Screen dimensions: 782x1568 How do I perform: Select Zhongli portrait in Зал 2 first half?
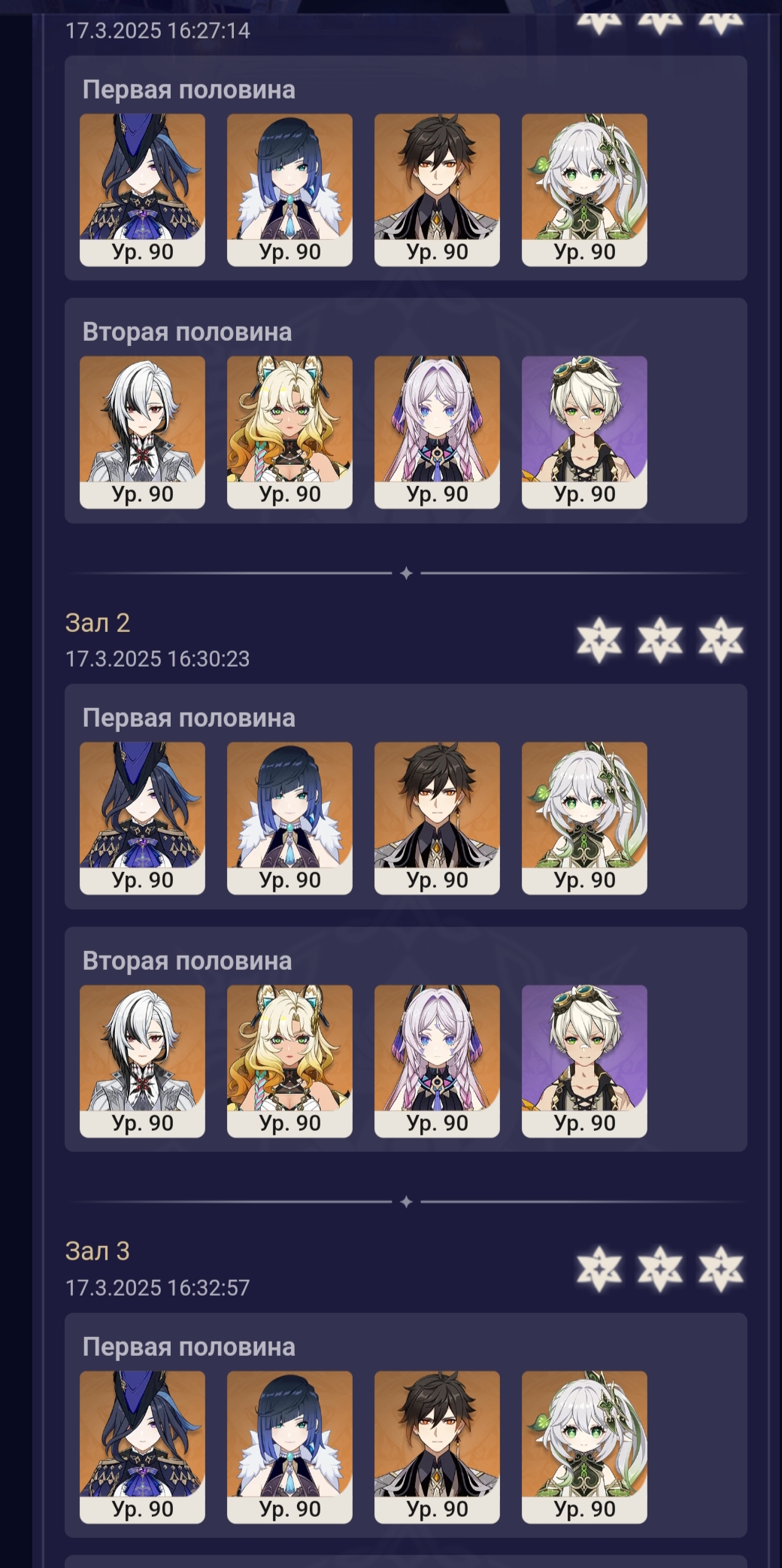click(437, 818)
